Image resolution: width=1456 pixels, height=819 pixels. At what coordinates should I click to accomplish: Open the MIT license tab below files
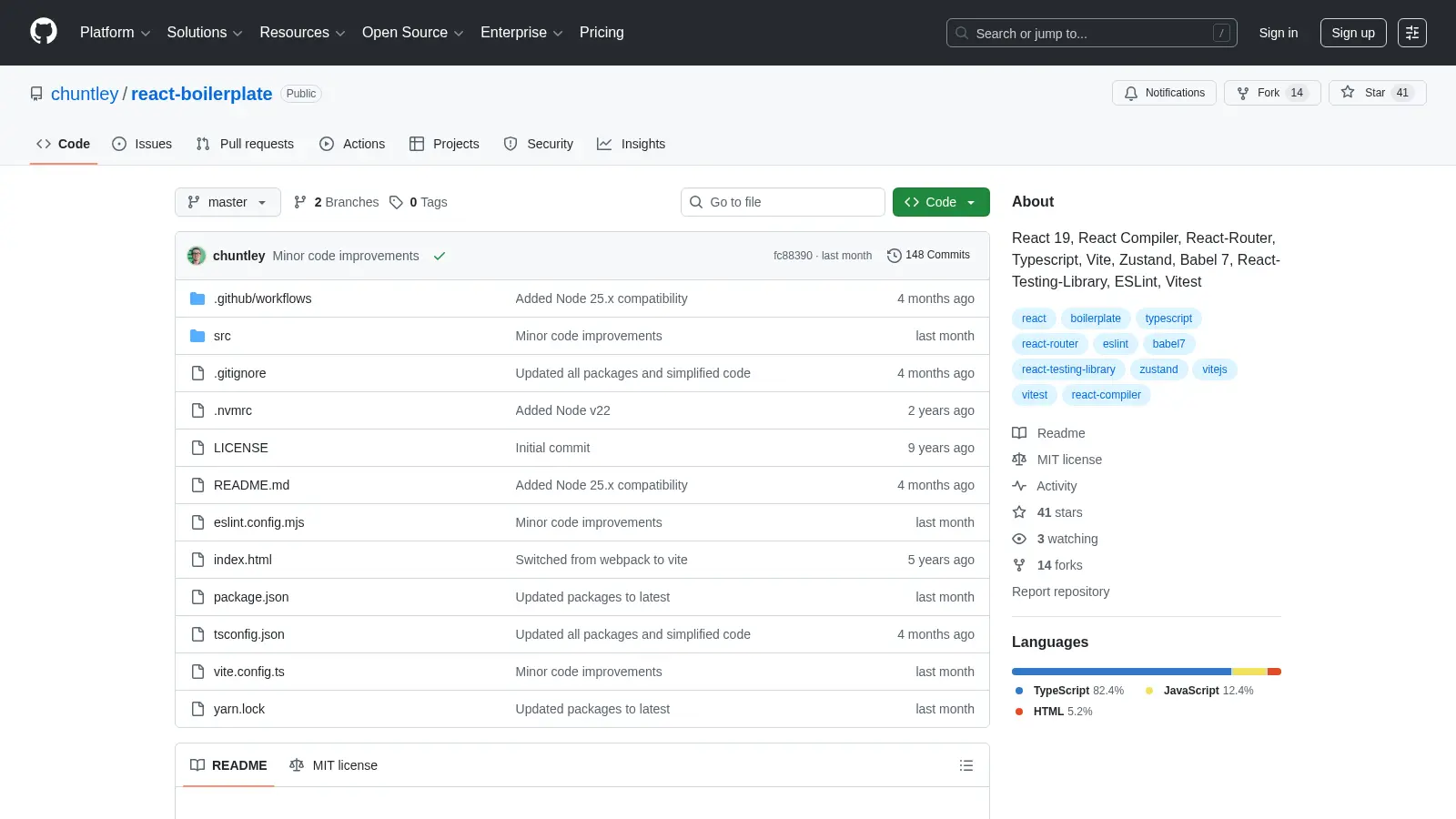(x=333, y=765)
